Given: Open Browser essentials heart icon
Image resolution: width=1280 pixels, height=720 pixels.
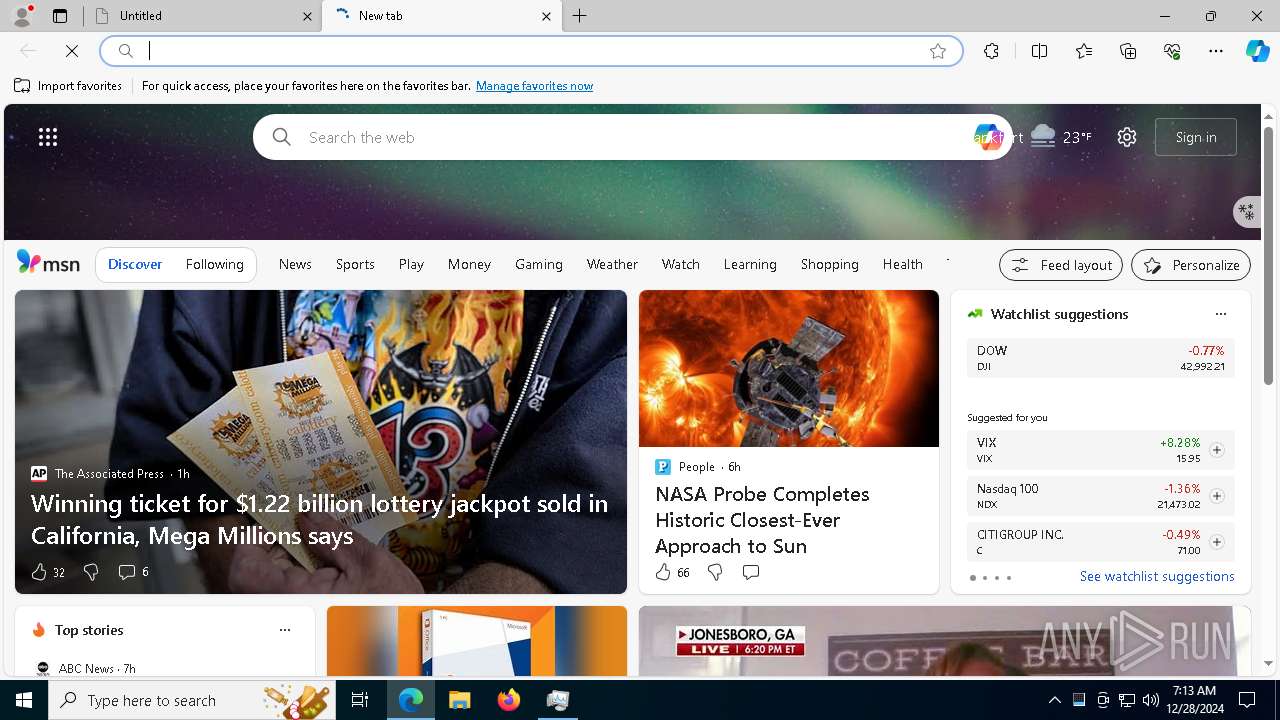Looking at the screenshot, I should (x=1172, y=51).
